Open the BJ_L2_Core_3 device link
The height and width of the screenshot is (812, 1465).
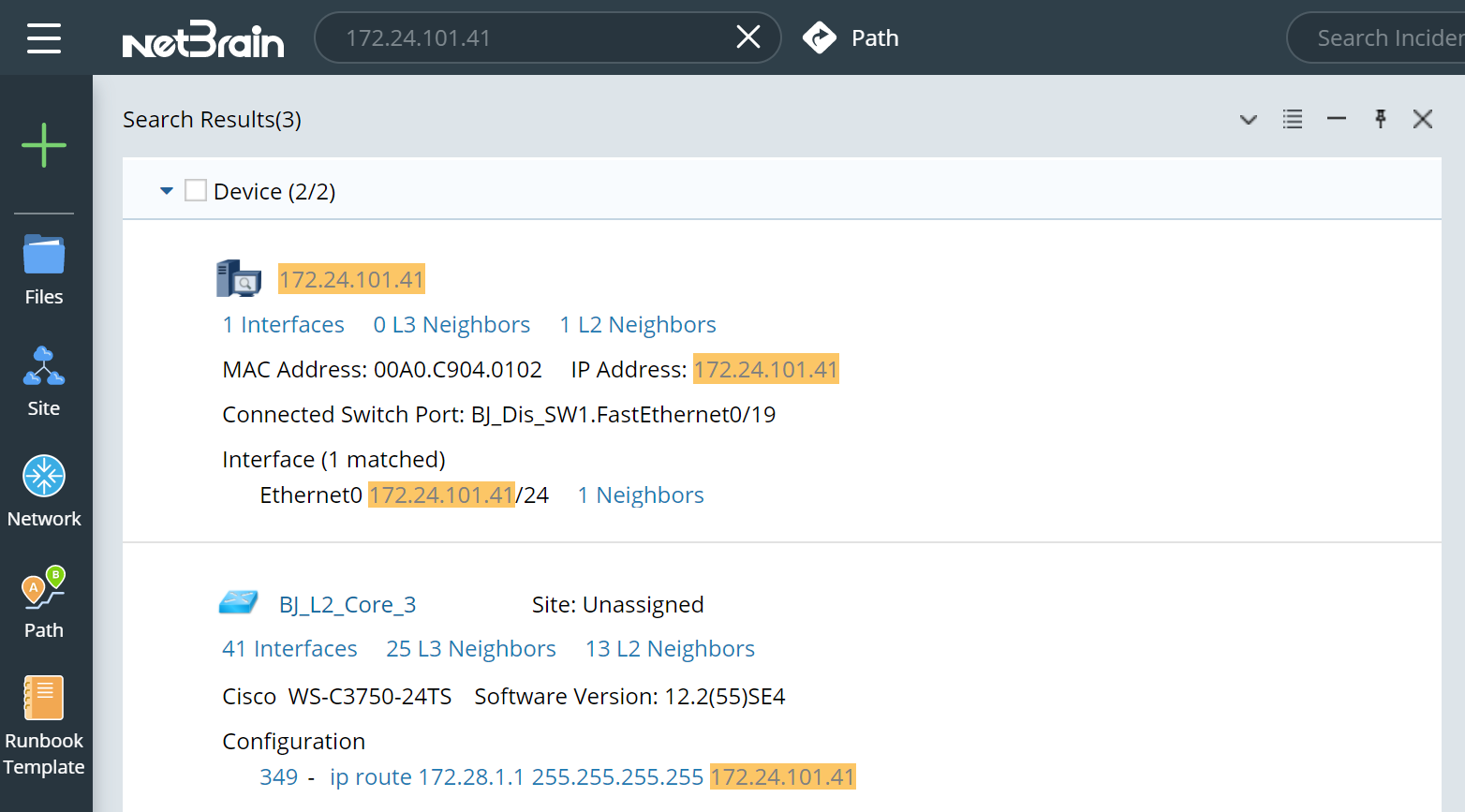coord(348,605)
